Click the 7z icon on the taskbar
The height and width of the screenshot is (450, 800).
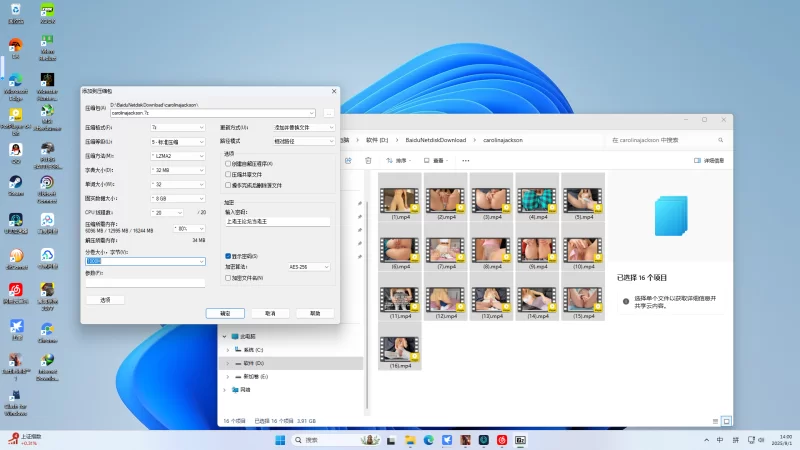pos(520,440)
